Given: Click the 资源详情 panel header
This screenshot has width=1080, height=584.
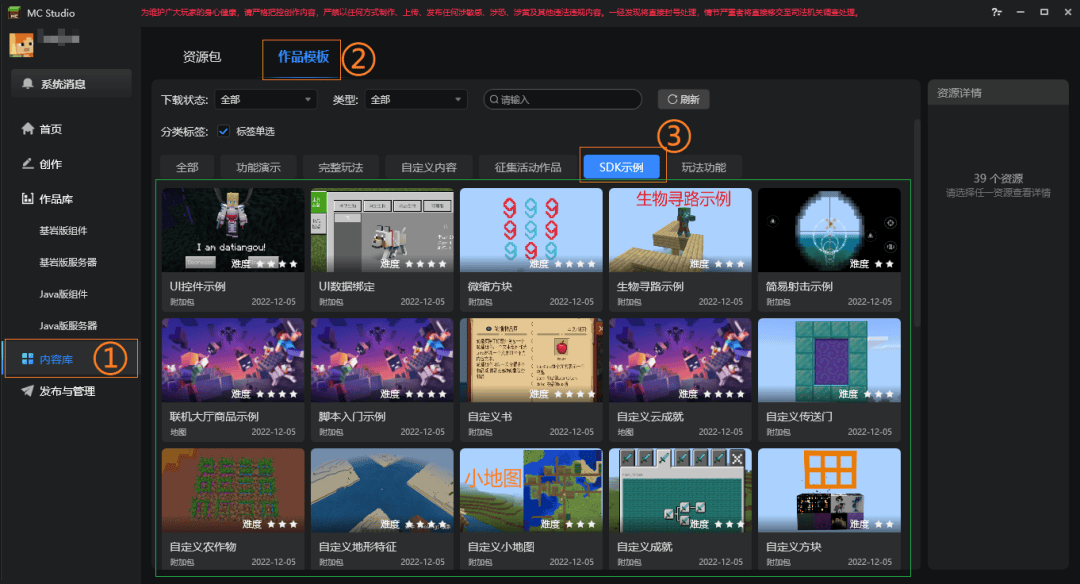Looking at the screenshot, I should click(998, 93).
